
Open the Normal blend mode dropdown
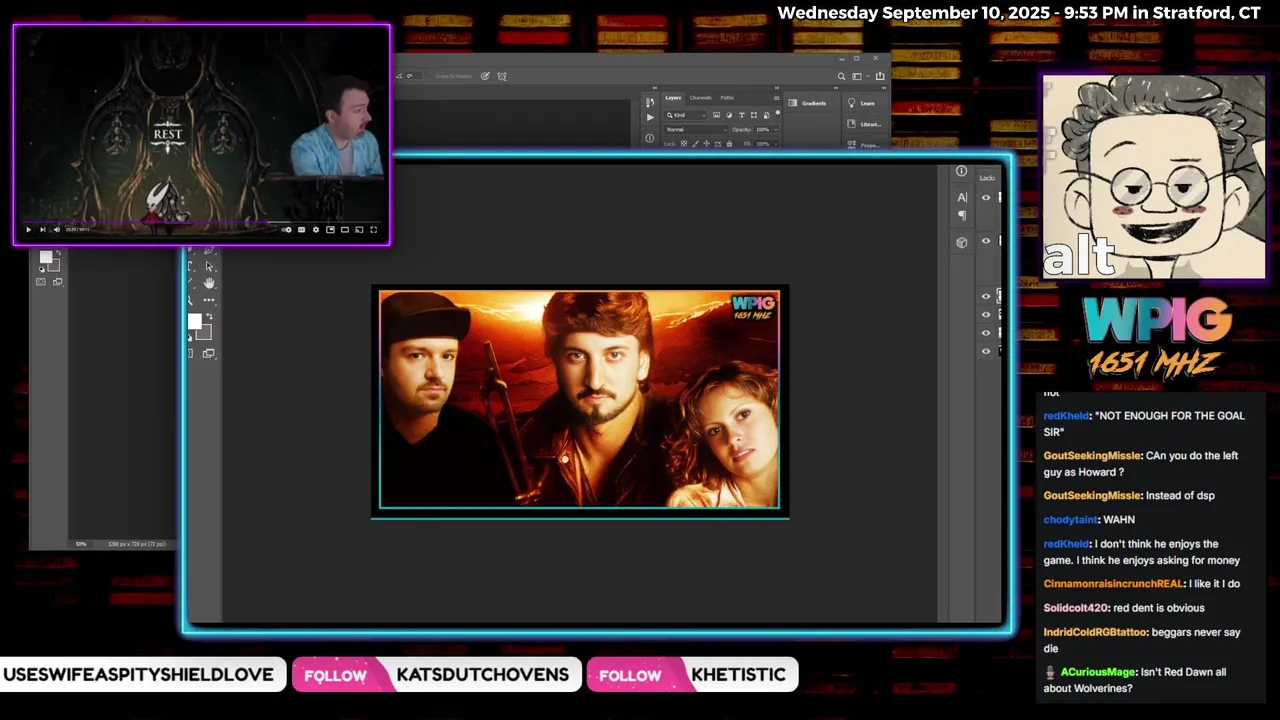pos(697,129)
